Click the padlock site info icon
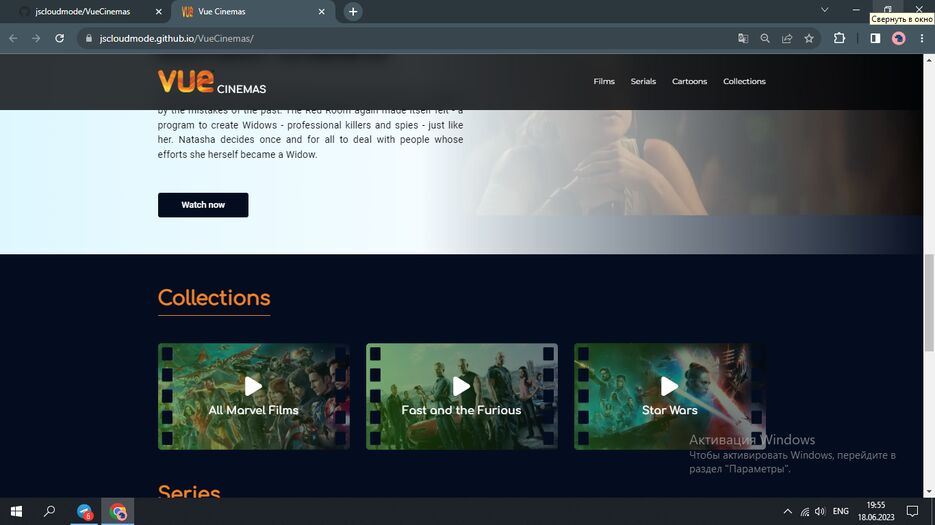This screenshot has width=935, height=525. tap(89, 38)
